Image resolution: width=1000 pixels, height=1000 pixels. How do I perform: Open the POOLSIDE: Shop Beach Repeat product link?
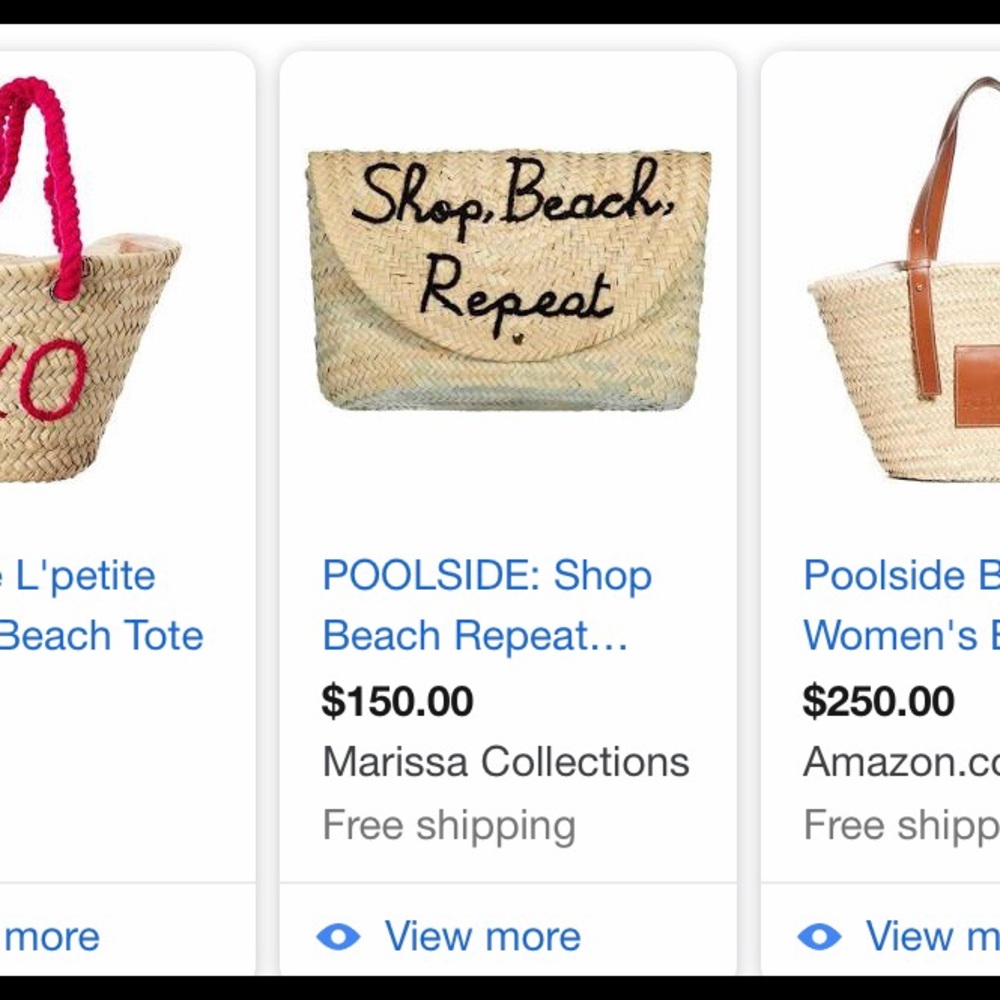point(487,605)
